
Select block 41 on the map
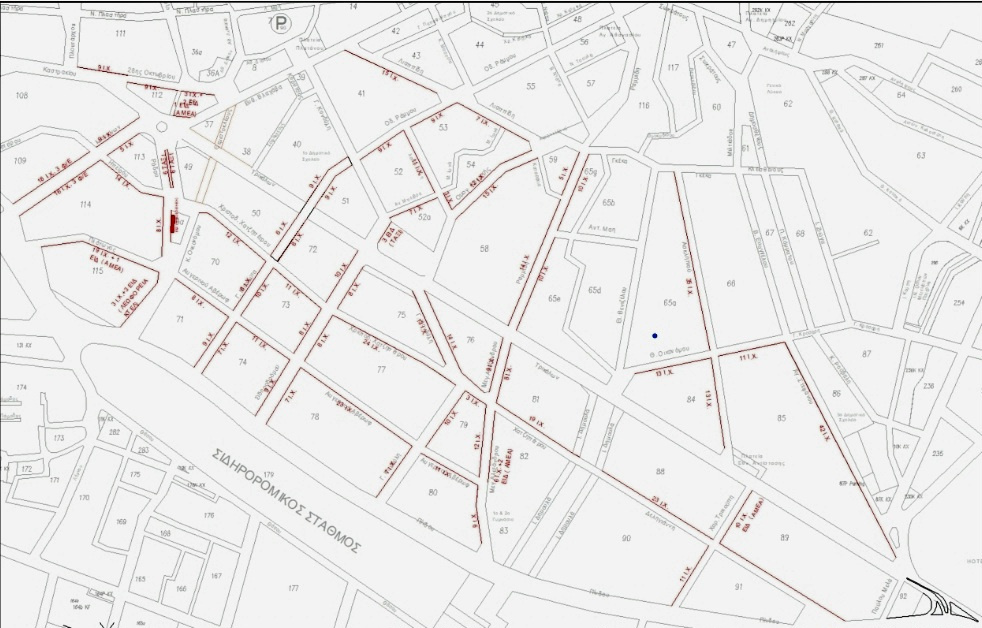(361, 93)
